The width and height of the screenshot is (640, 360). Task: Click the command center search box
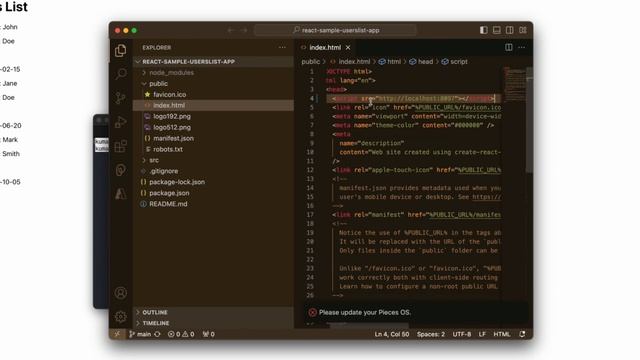click(x=336, y=30)
